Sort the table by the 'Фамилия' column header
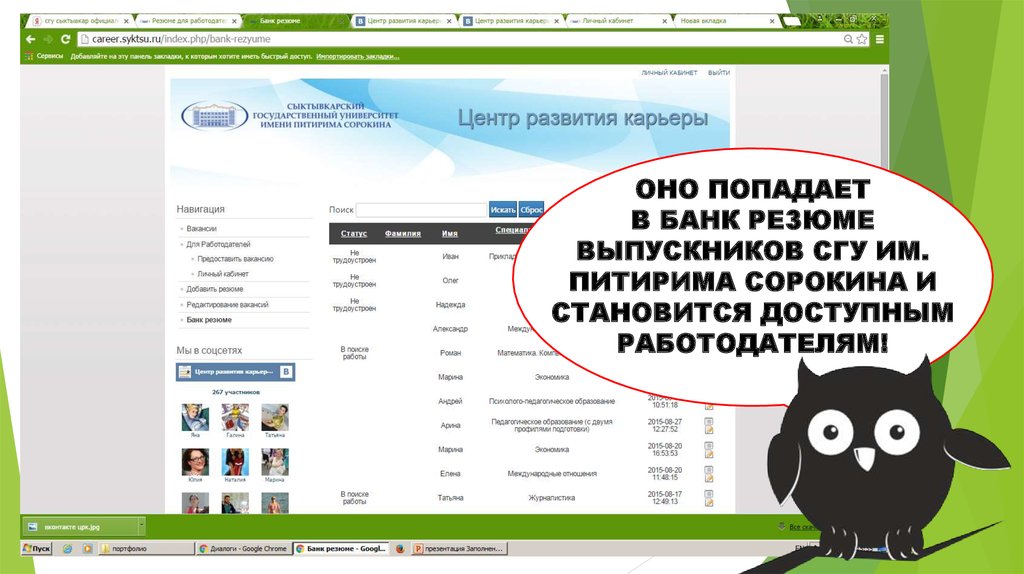 (x=402, y=233)
